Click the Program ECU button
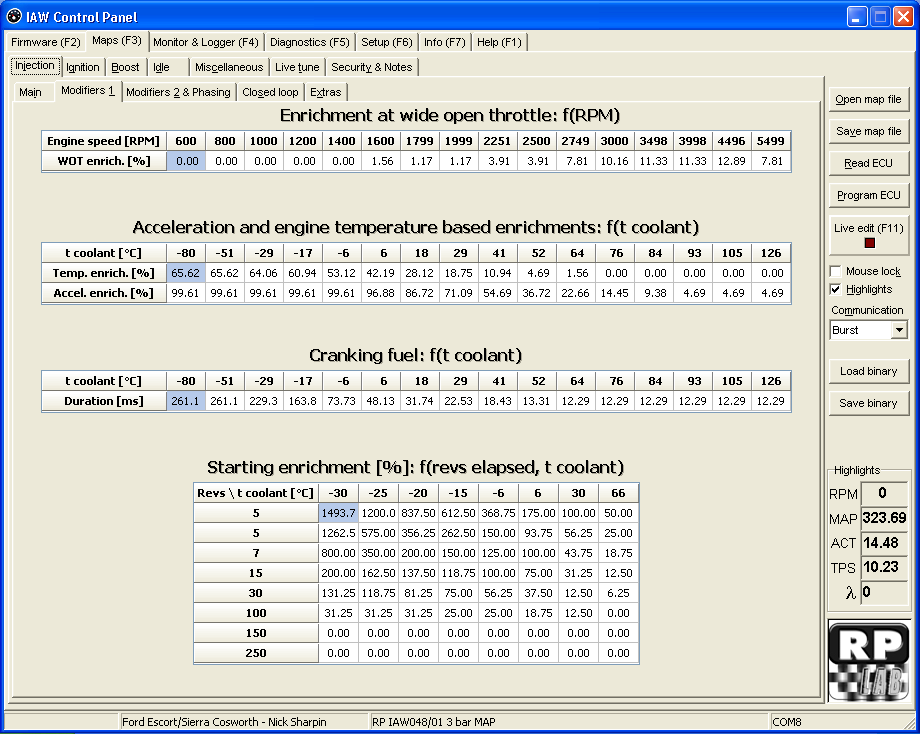The width and height of the screenshot is (920, 734). coord(868,195)
